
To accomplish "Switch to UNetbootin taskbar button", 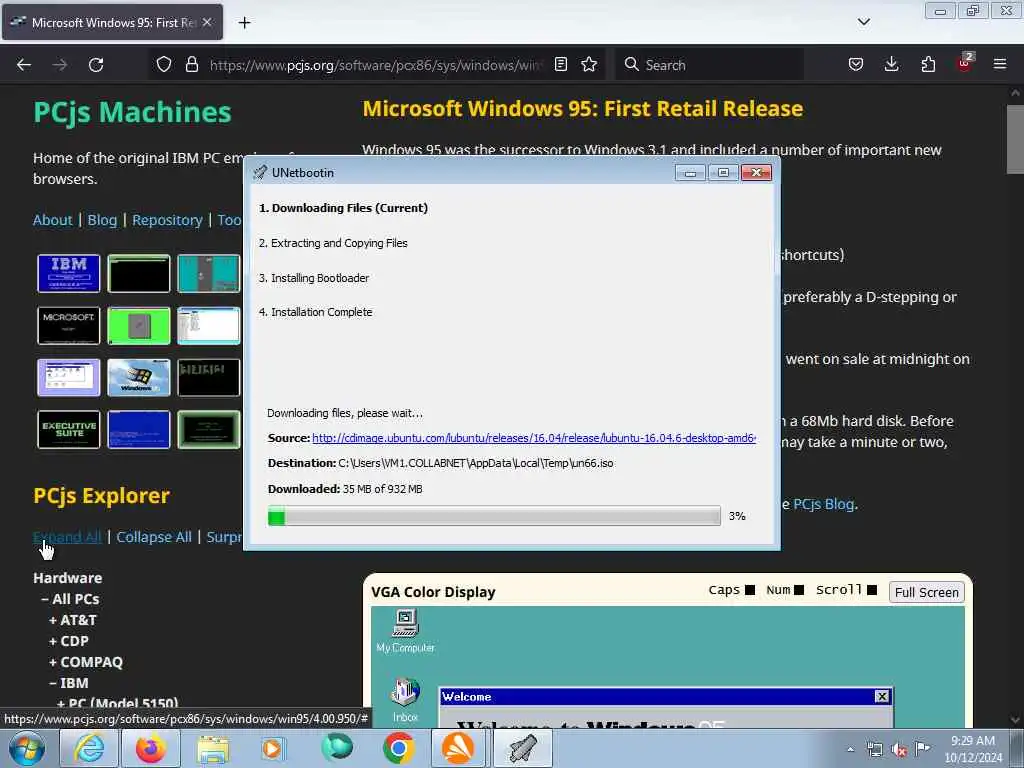I will pyautogui.click(x=522, y=748).
